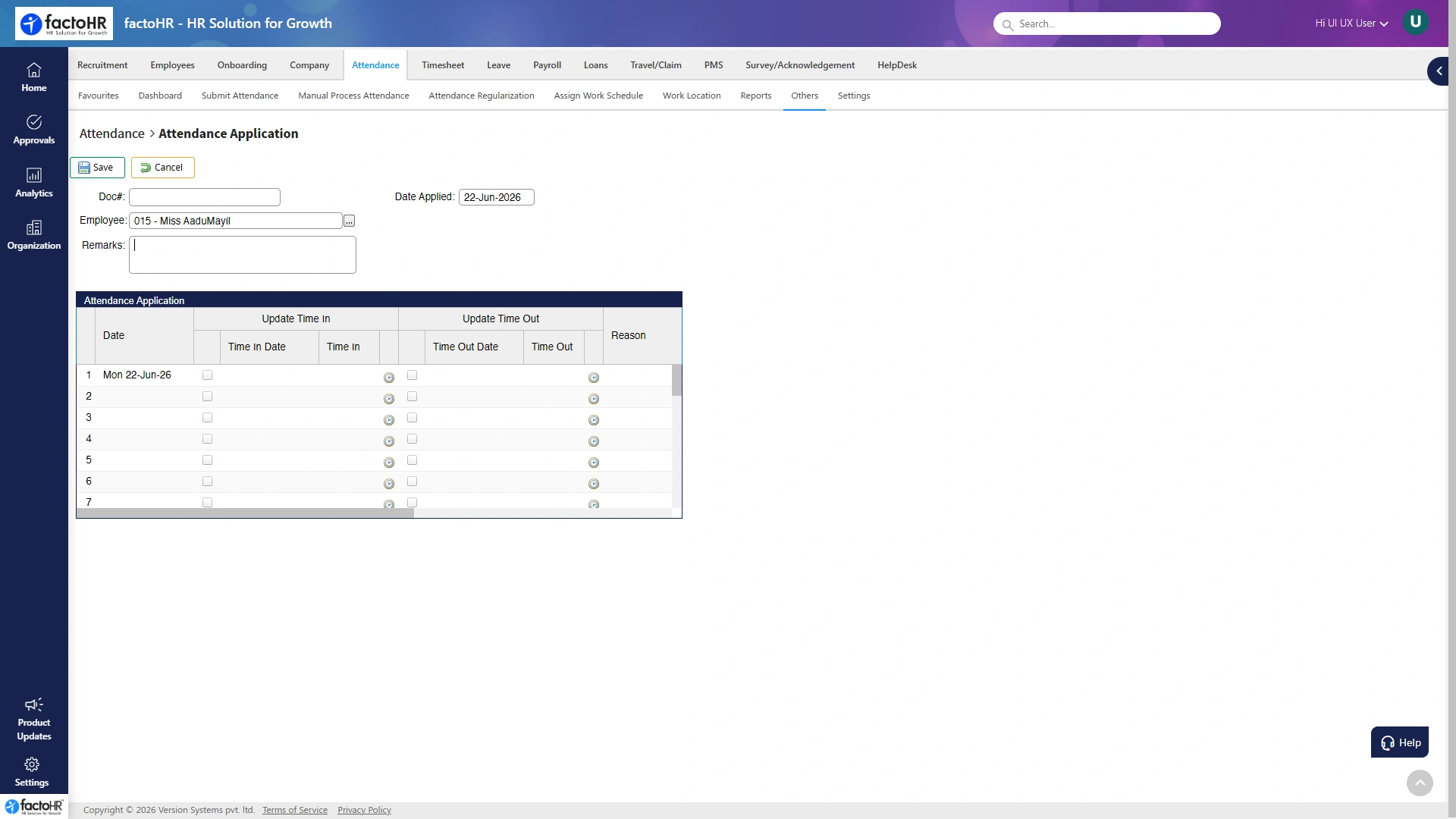Open Time Out clock picker for row 5
Viewport: 1456px width, 819px height.
coord(594,463)
